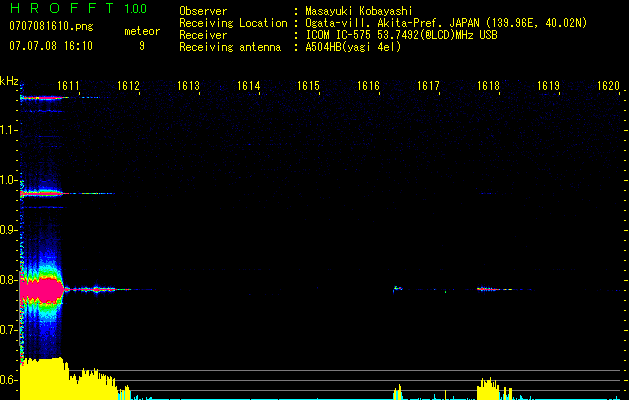Click the large magenta meteor echo blob
This screenshot has height=400, width=629.
coord(42,290)
